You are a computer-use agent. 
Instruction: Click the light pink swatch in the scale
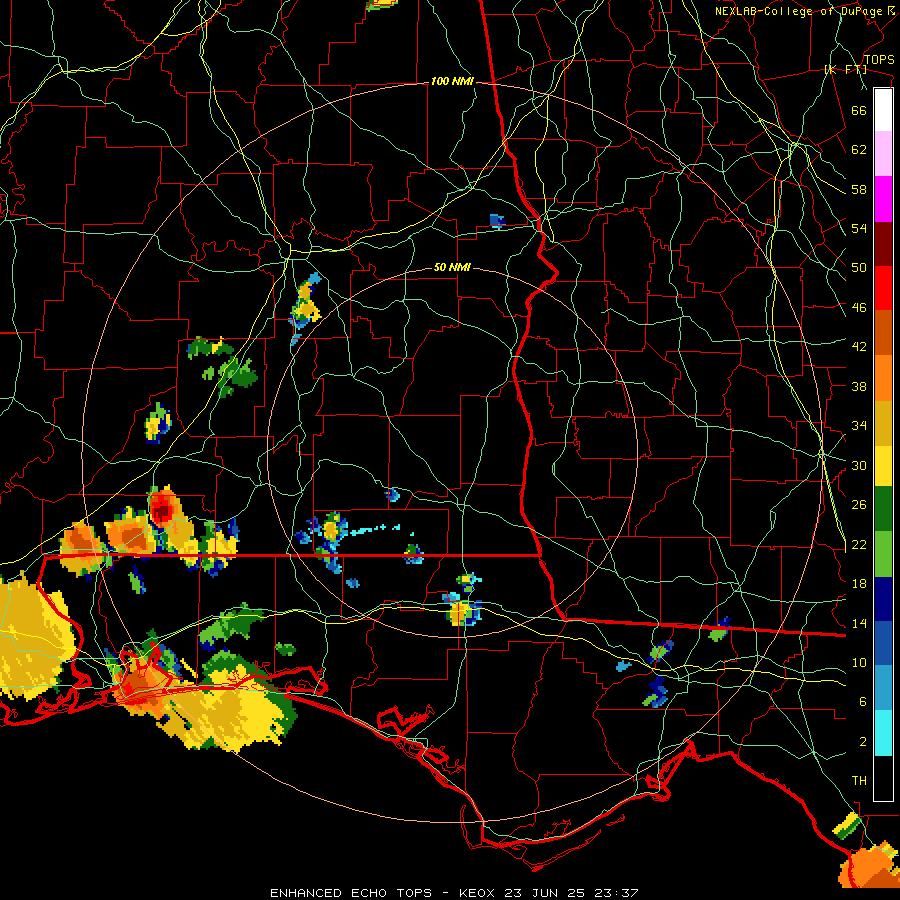[x=883, y=154]
